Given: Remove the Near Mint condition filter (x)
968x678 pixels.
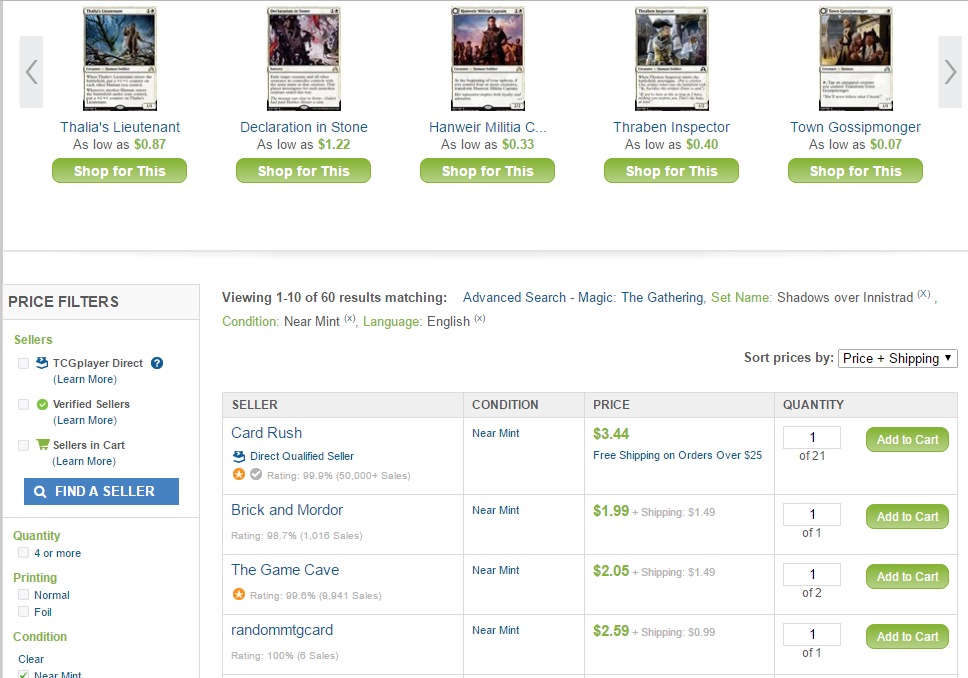Looking at the screenshot, I should 350,319.
